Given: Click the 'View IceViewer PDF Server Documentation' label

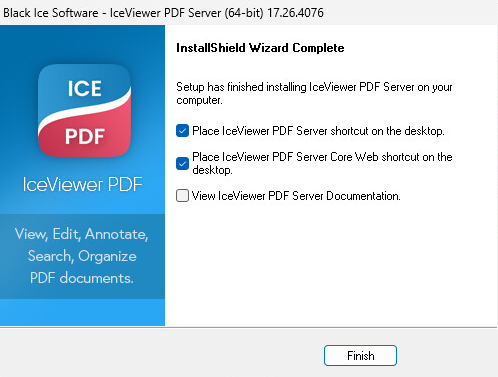Looking at the screenshot, I should (296, 196).
